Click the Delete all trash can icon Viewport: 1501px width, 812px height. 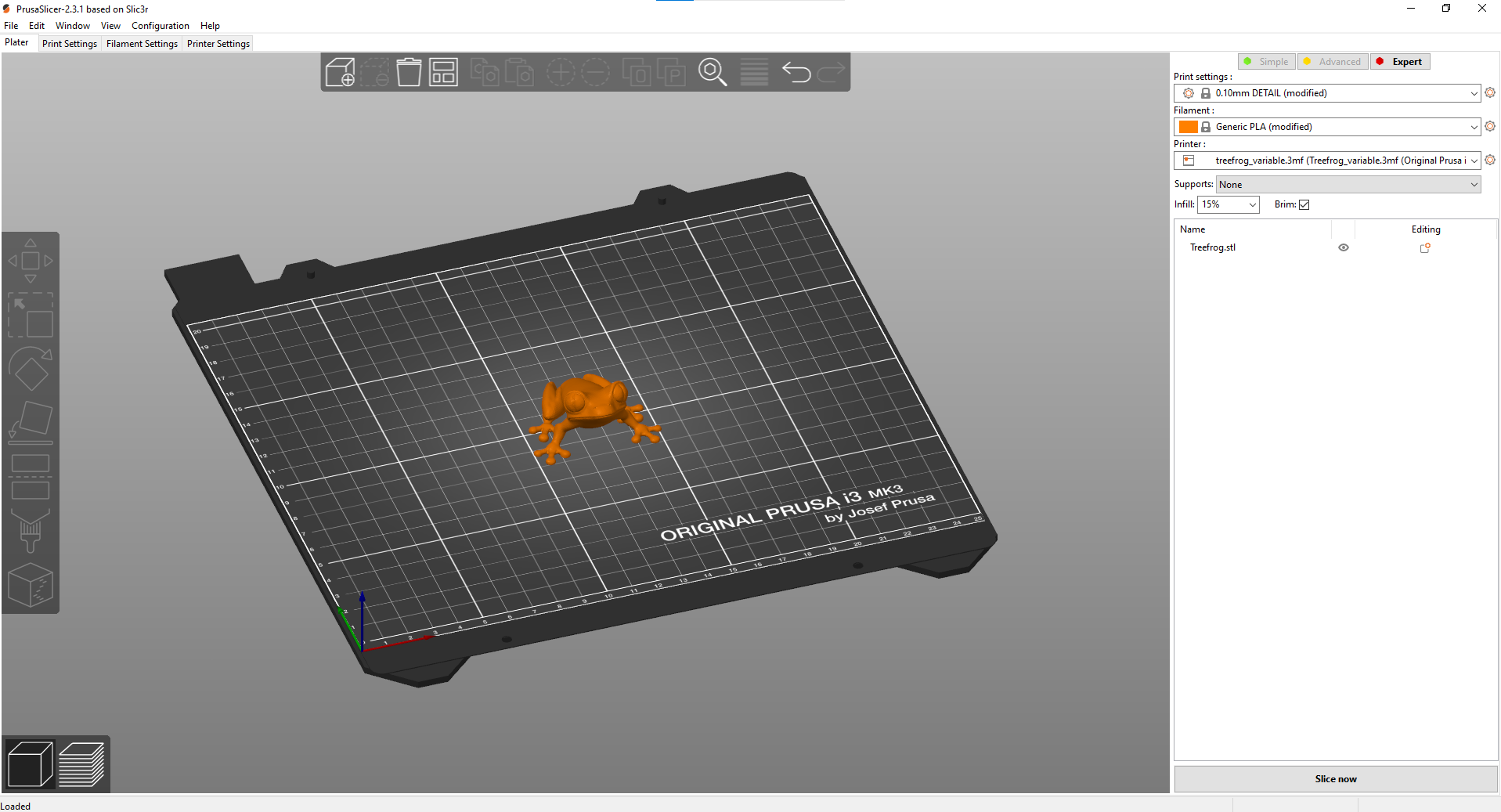(409, 72)
